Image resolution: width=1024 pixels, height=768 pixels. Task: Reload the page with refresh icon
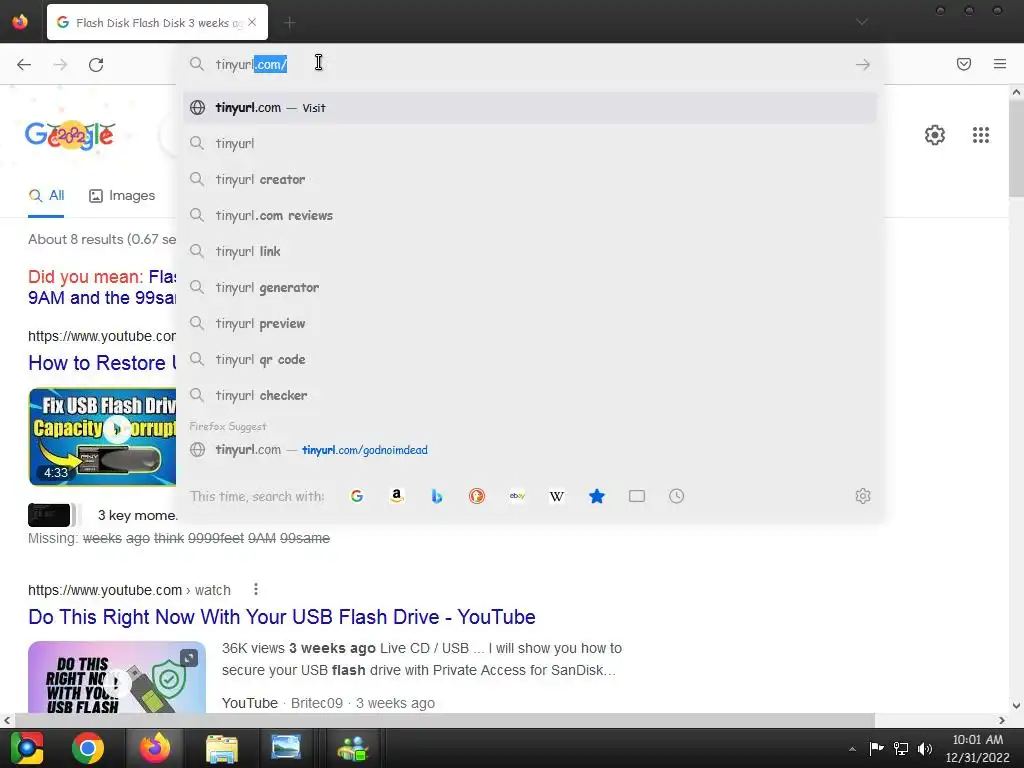click(96, 64)
